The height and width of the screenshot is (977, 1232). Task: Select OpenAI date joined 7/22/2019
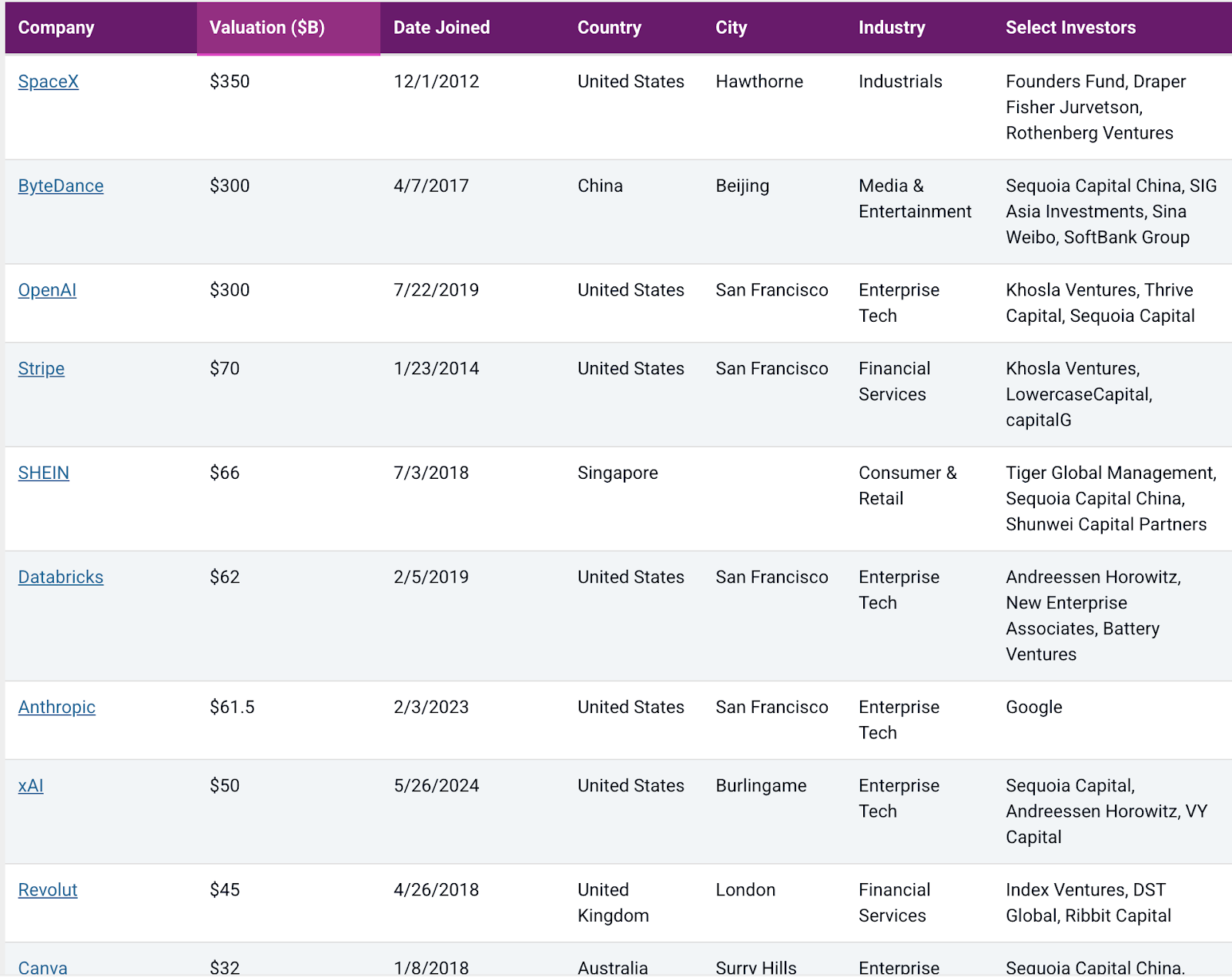pos(437,290)
